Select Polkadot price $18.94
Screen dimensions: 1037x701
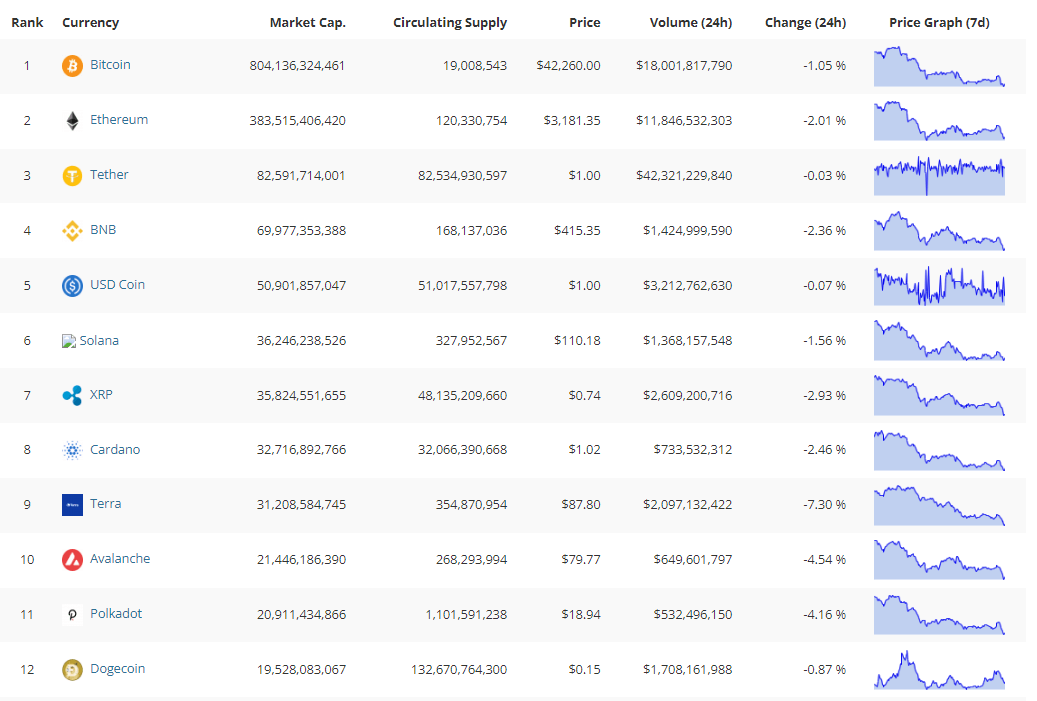581,614
